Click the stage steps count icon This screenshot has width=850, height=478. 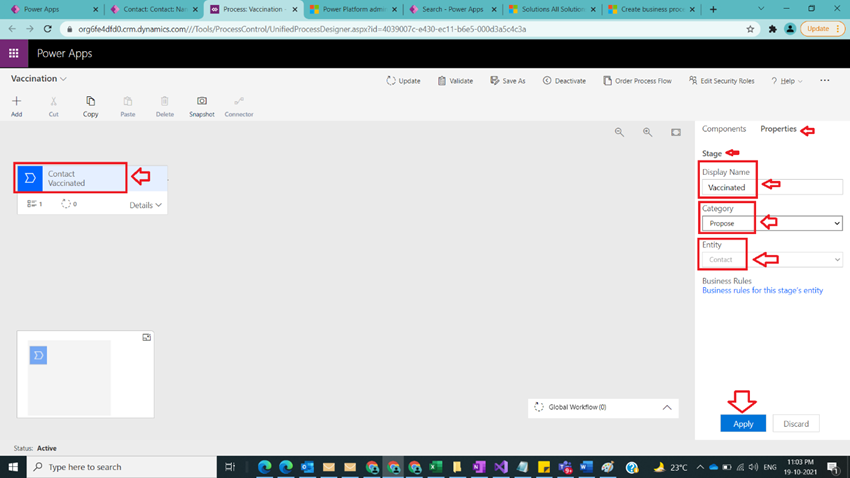click(x=32, y=204)
